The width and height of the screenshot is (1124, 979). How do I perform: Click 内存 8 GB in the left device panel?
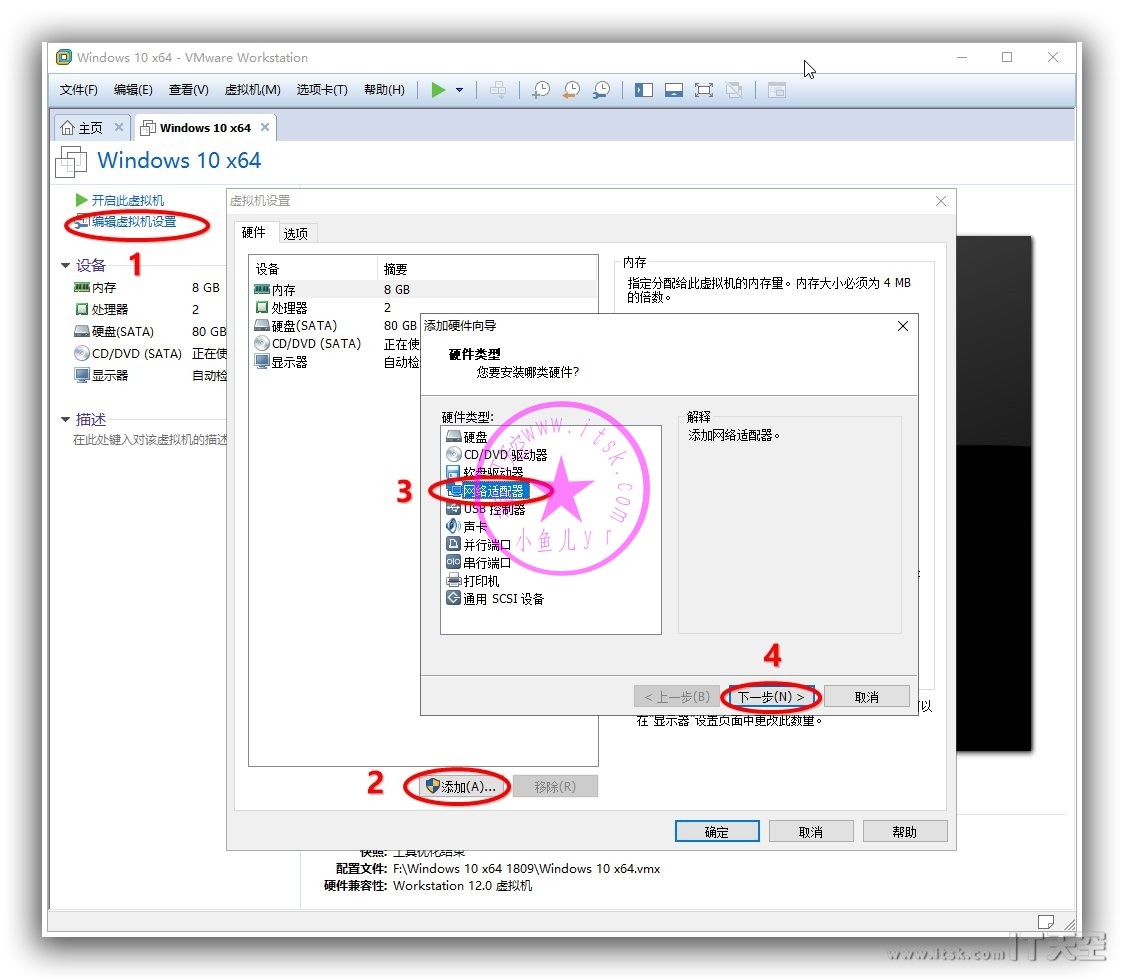tap(147, 287)
